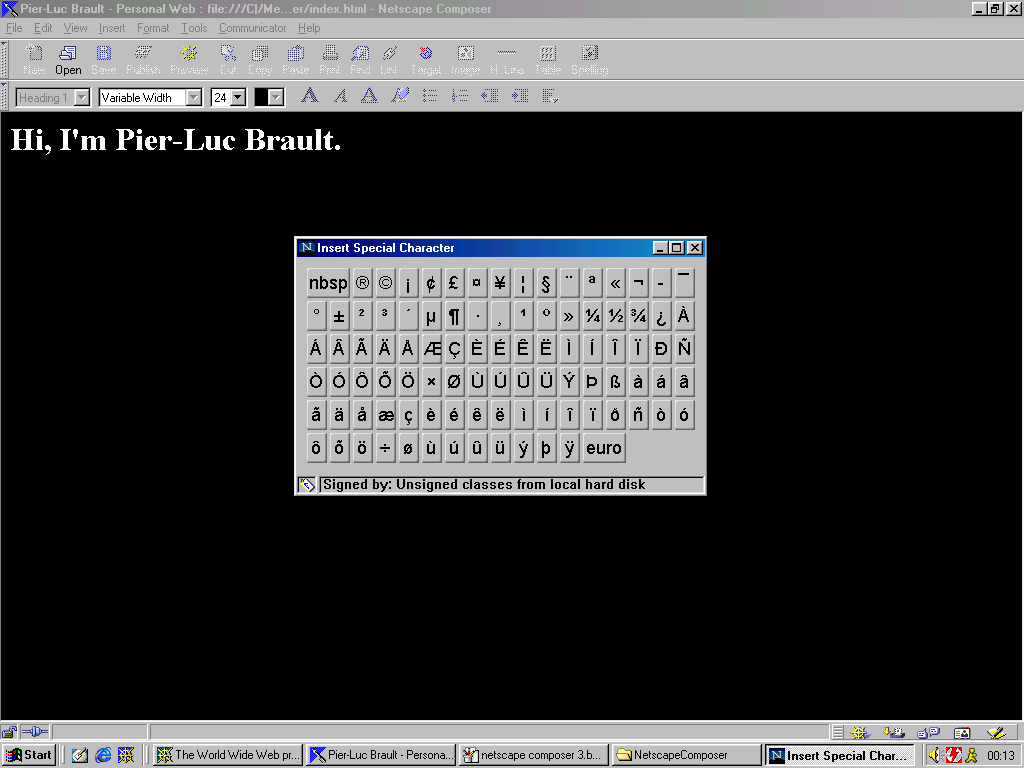Click the bullet list icon
Viewport: 1024px width, 768px height.
(x=430, y=97)
